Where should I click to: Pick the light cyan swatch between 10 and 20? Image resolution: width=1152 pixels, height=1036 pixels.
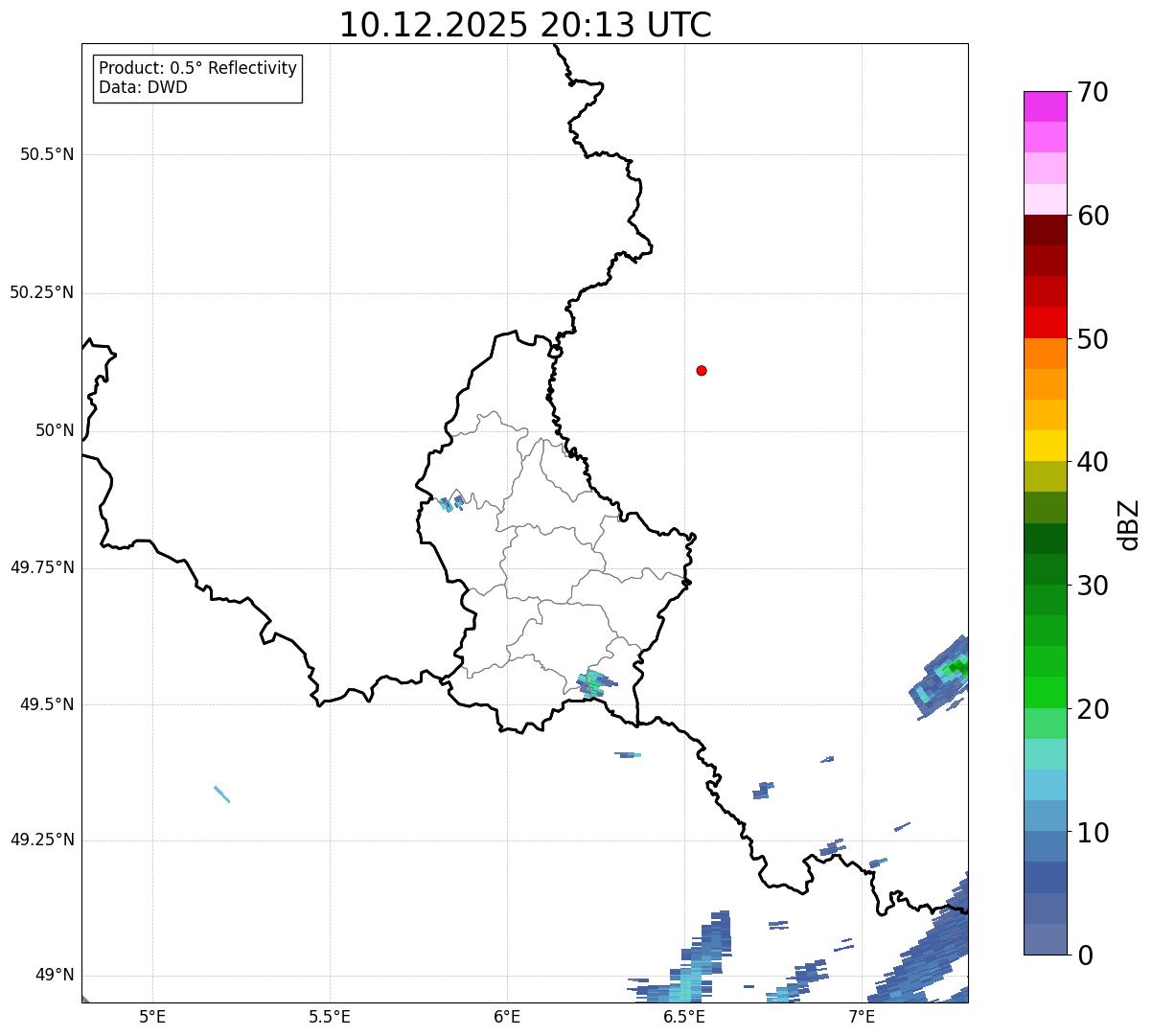tap(1045, 785)
